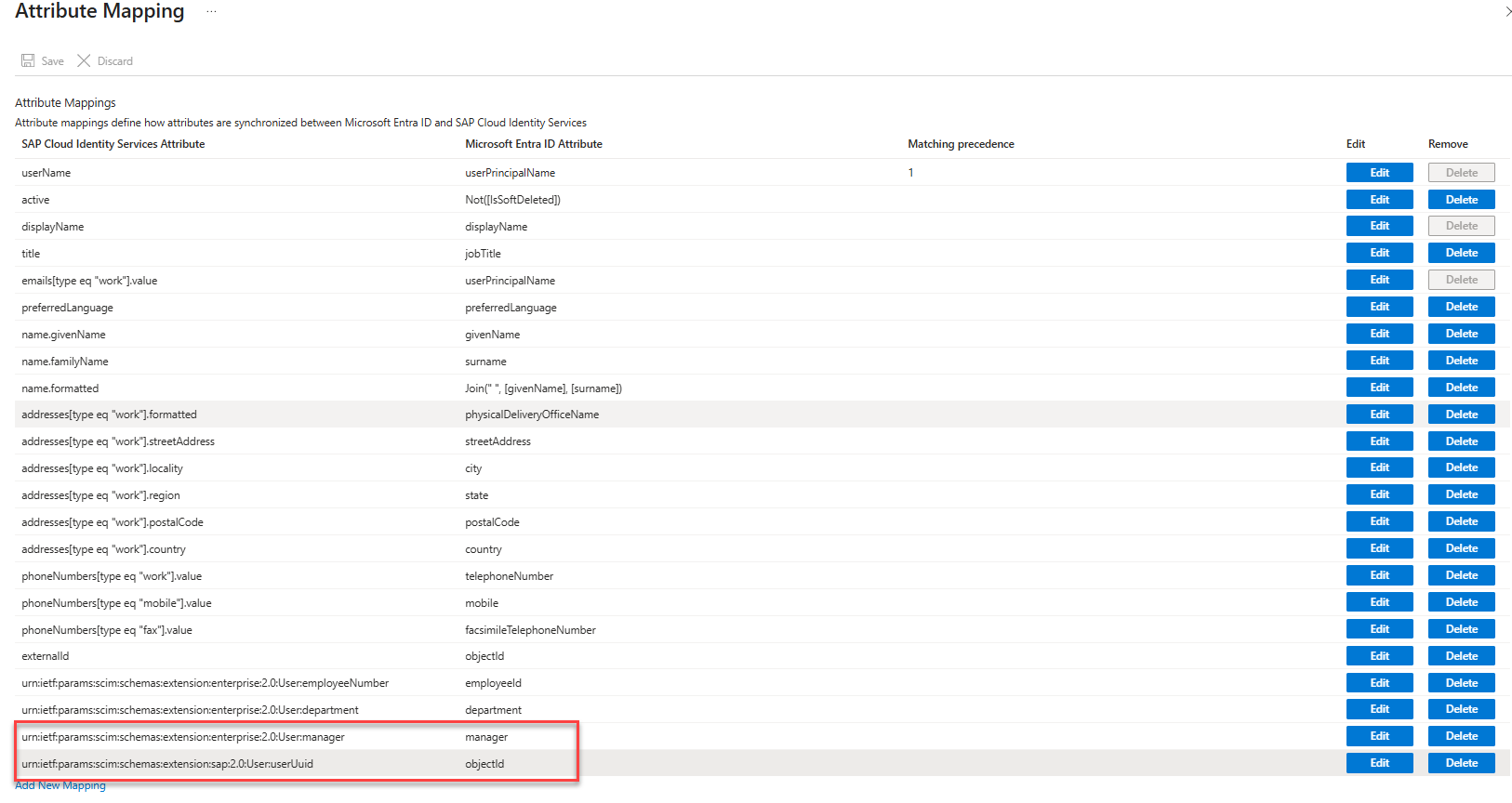
Task: Select the 'Join(" ", [givenName], [surname])' expression
Action: 543,388
